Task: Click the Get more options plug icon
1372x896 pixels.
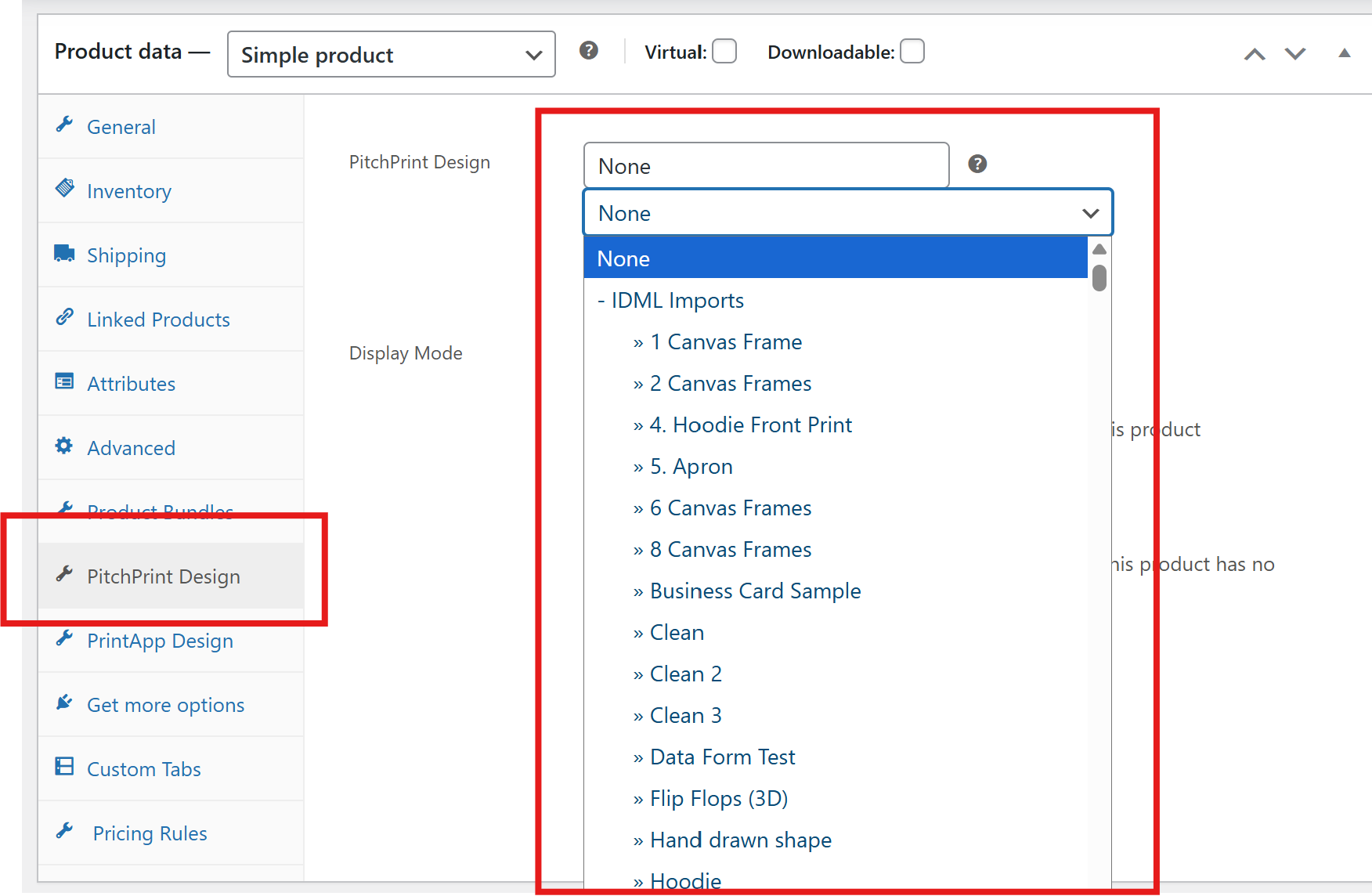Action: pos(64,703)
